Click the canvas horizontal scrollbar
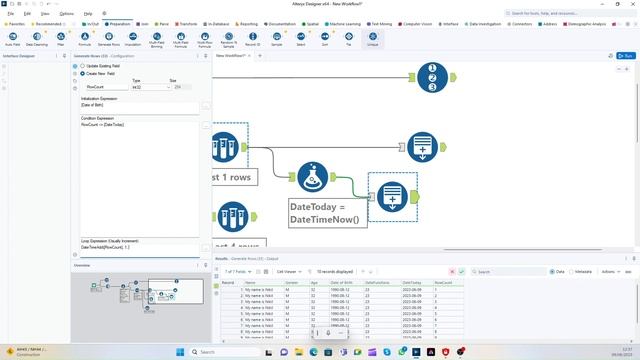Viewport: 640px width, 360px height. click(x=522, y=249)
